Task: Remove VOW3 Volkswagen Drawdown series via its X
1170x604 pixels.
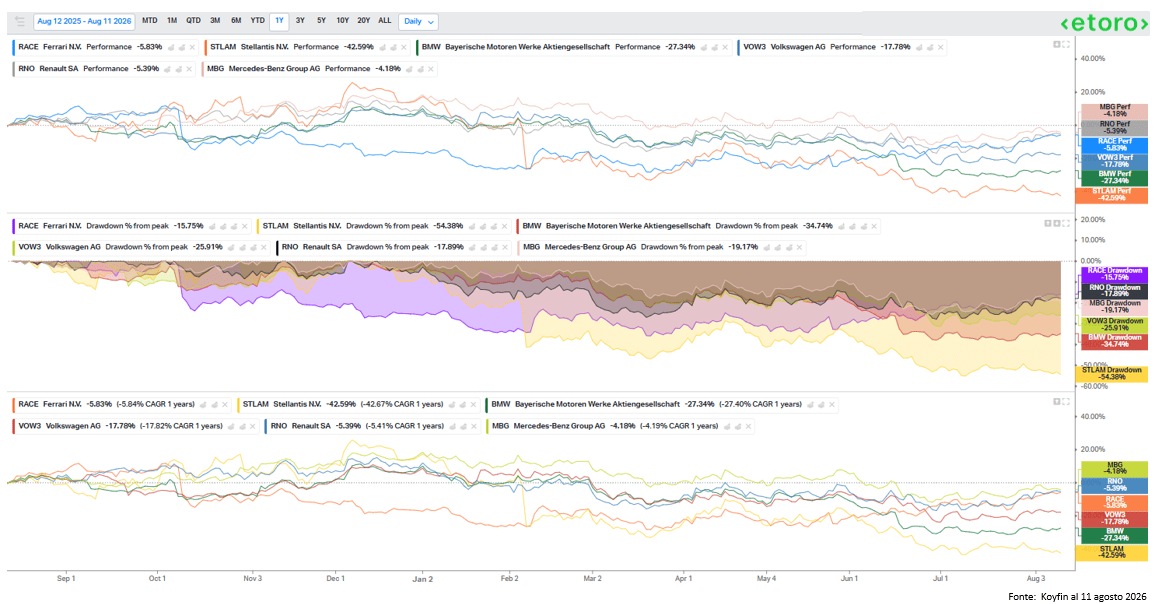Action: [264, 247]
